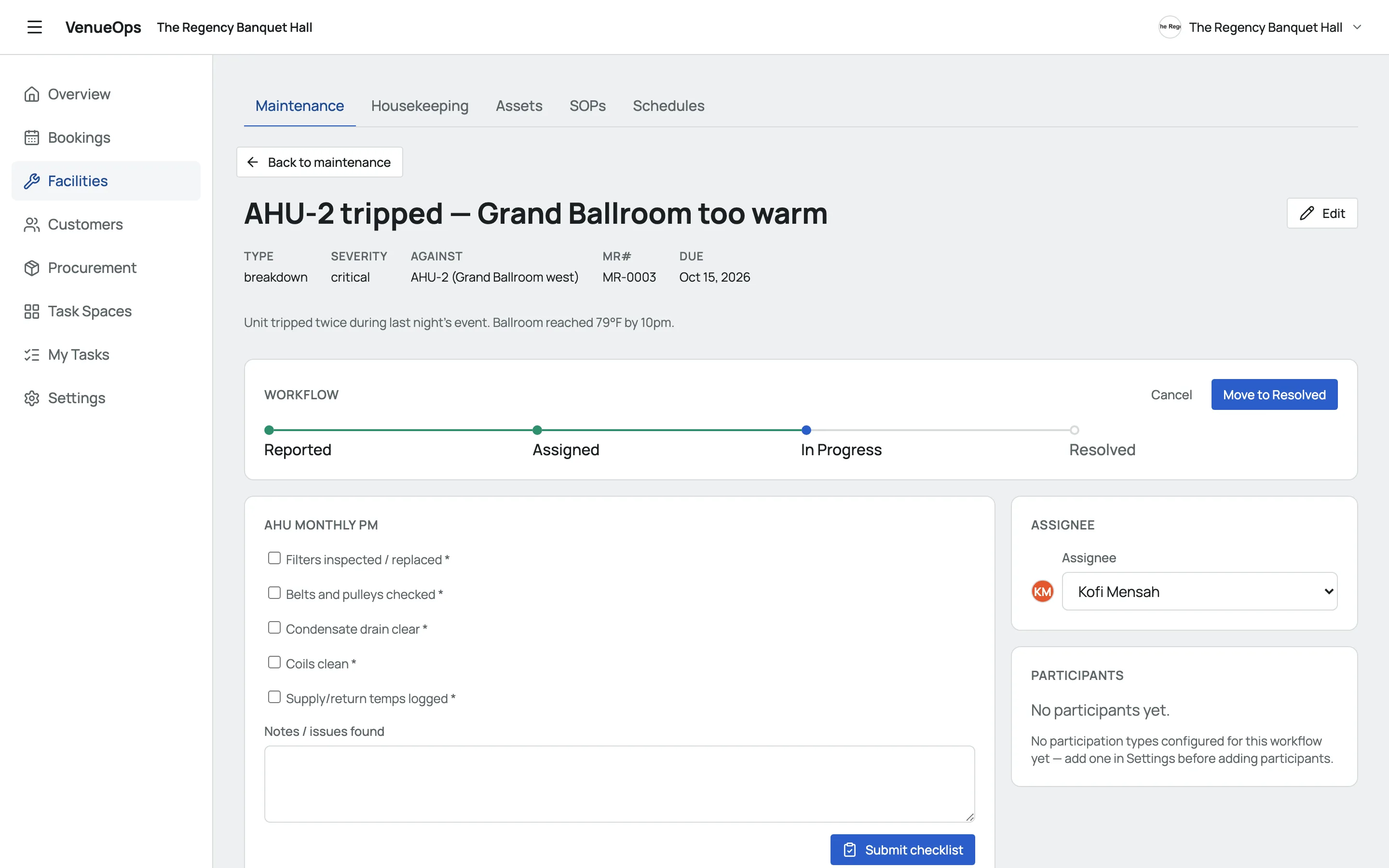Expand the venue switcher chevron
This screenshot has width=1389, height=868.
coord(1358,27)
